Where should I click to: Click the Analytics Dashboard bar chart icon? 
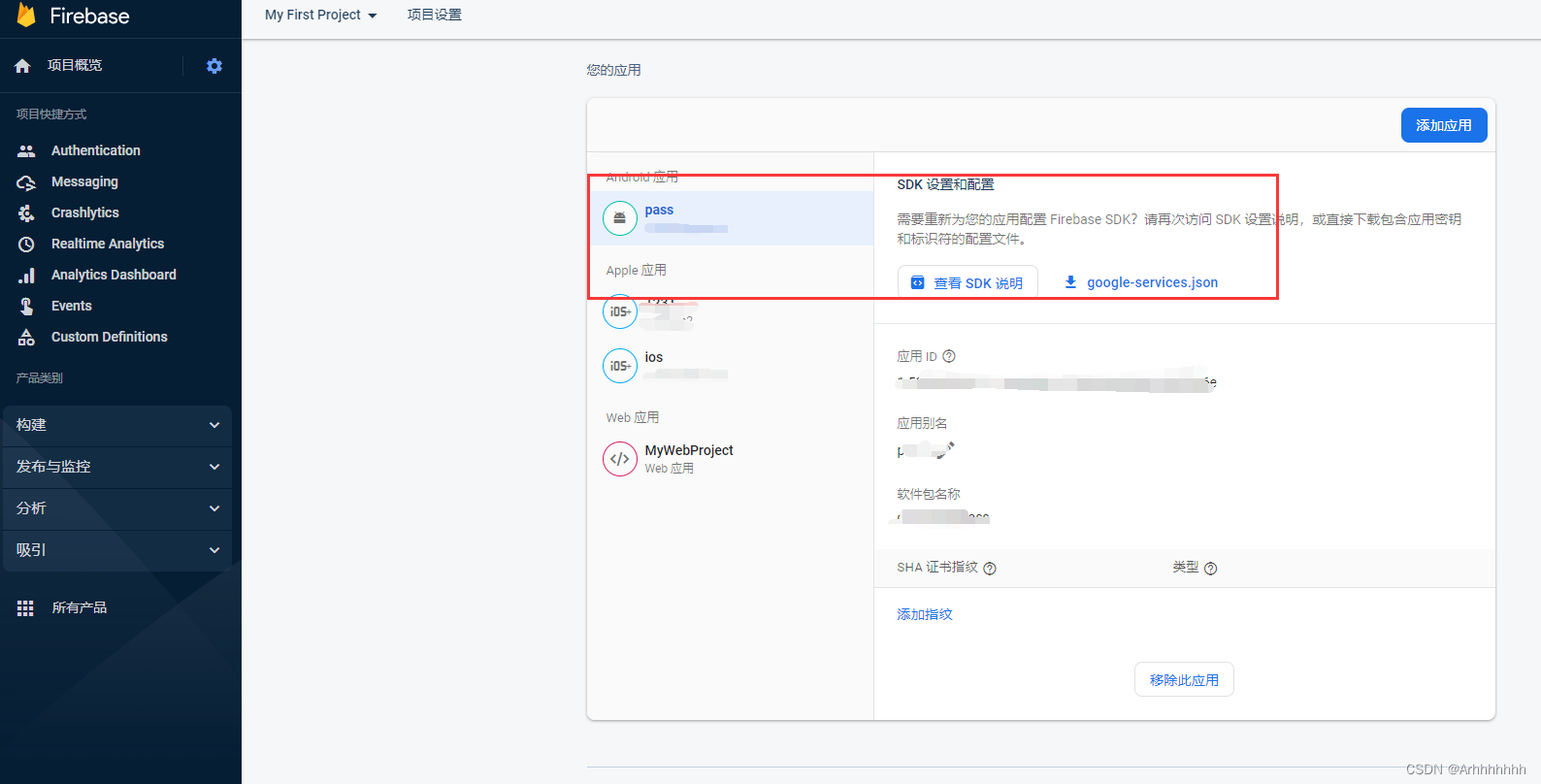tap(26, 276)
